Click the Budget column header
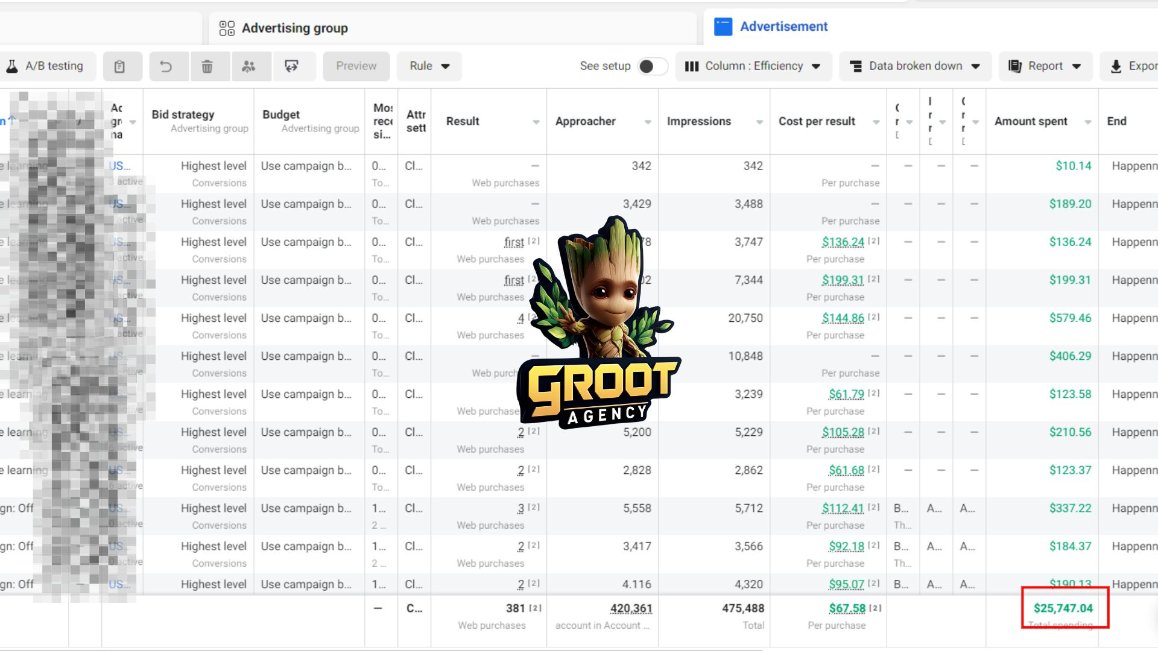Viewport: 1158px width, 651px height. (281, 115)
